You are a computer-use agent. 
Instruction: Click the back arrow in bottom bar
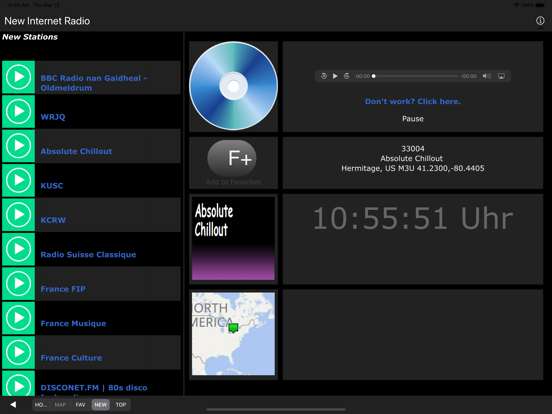point(13,404)
